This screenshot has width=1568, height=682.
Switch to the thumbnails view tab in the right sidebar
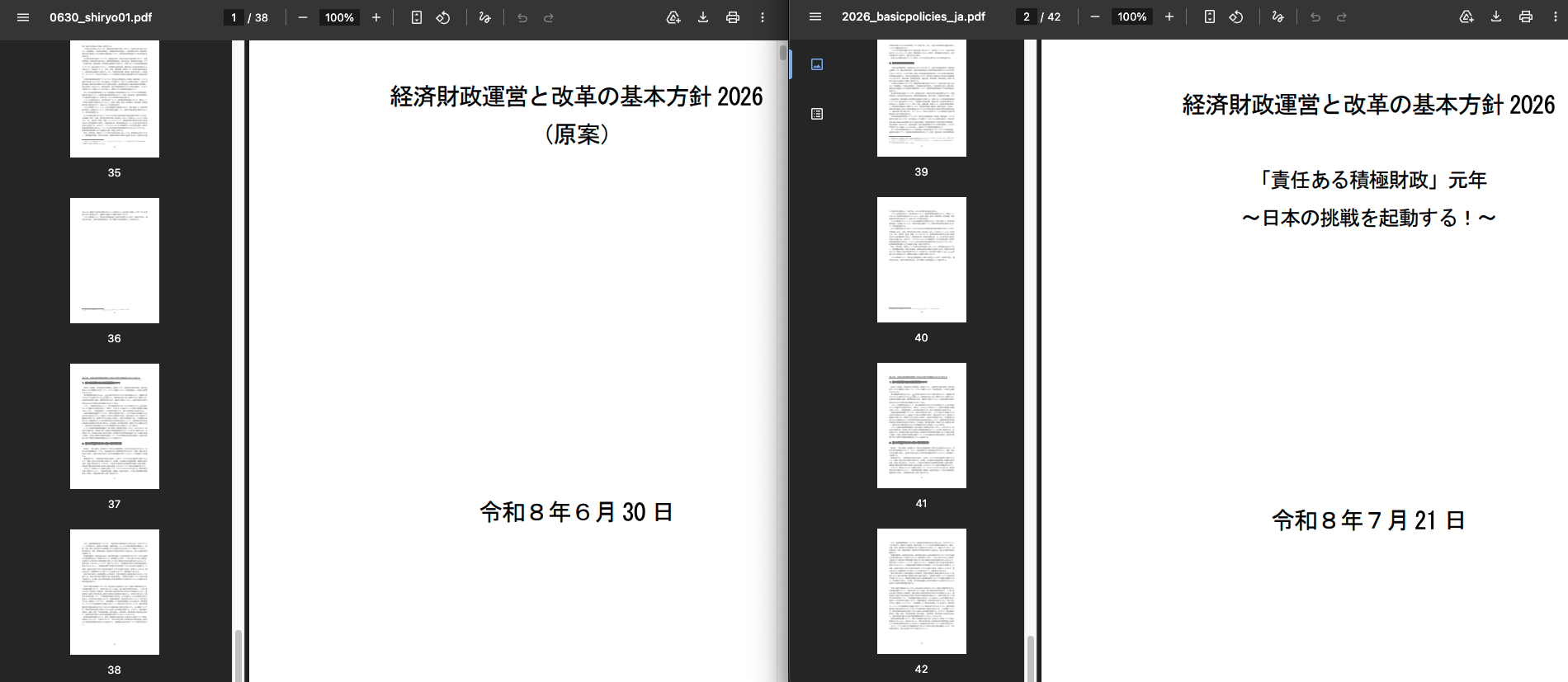pyautogui.click(x=817, y=64)
